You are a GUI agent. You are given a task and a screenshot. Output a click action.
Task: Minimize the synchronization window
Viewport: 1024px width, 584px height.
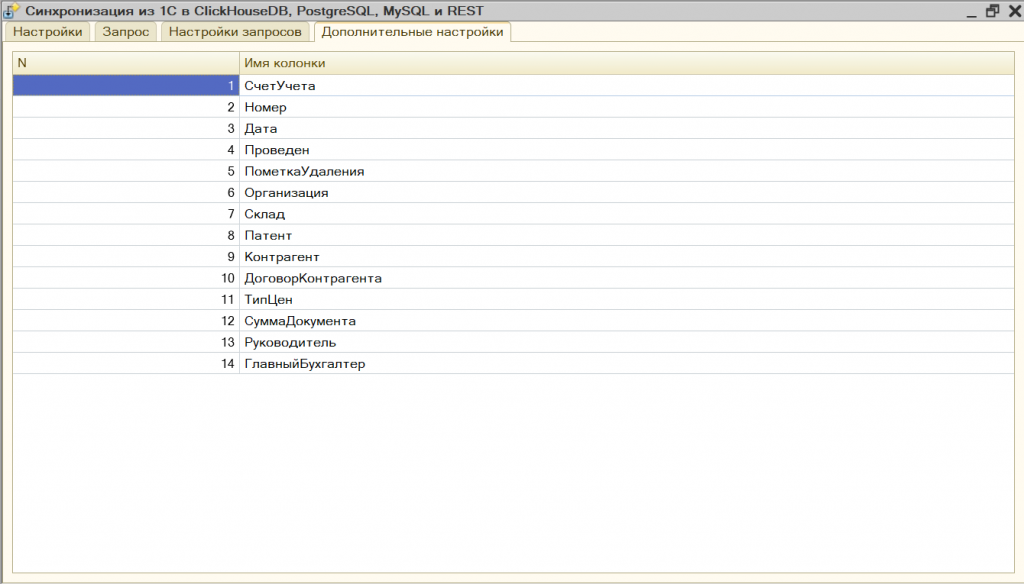[x=971, y=12]
